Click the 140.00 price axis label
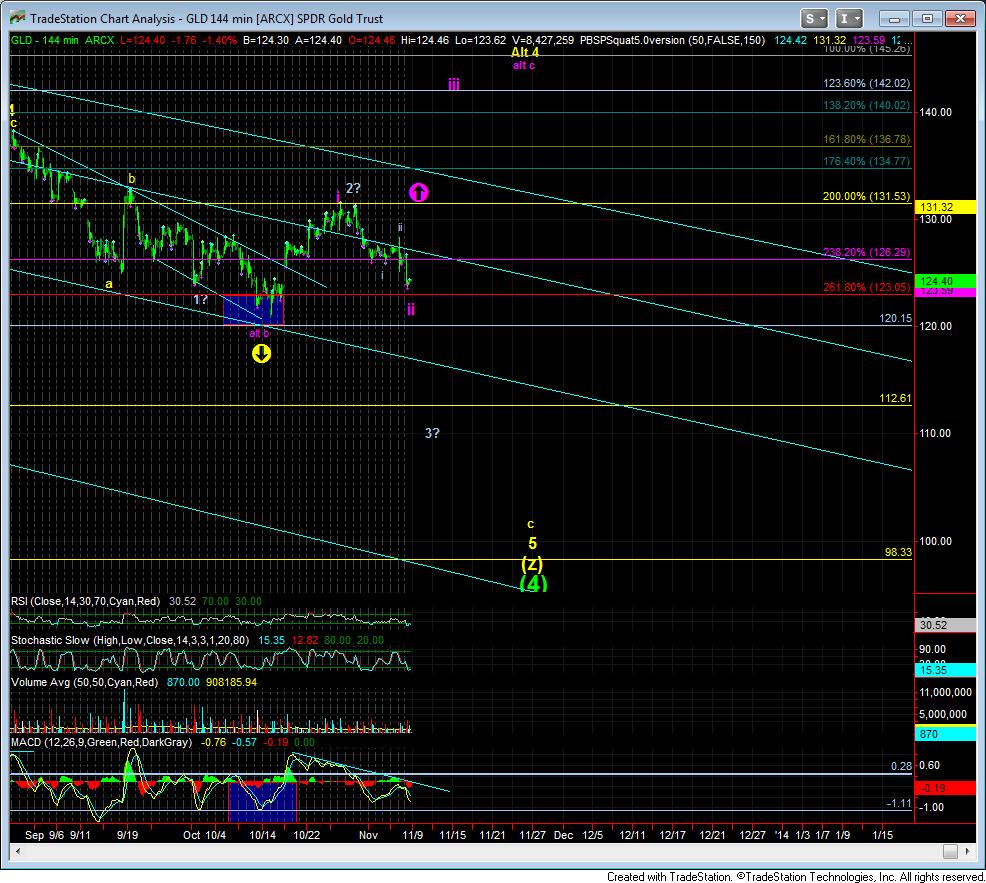 click(936, 113)
